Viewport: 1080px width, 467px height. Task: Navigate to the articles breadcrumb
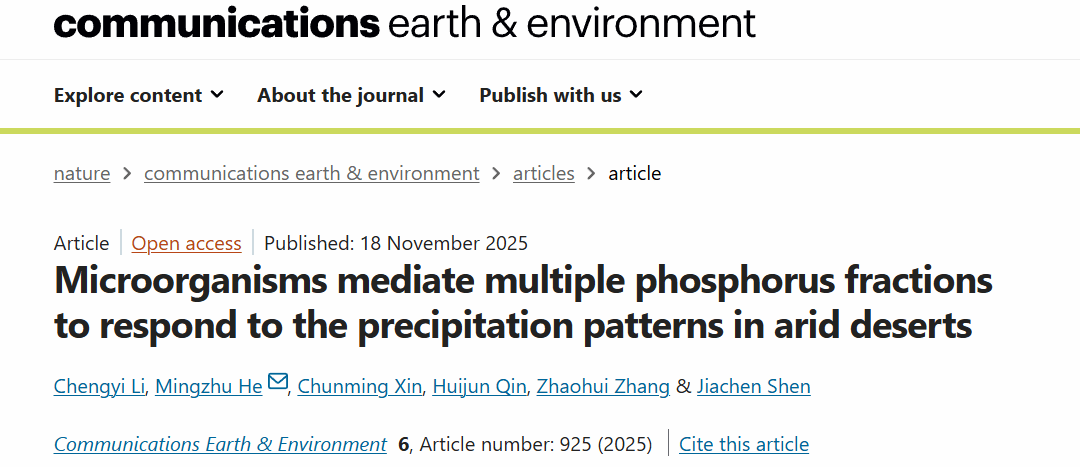tap(543, 173)
